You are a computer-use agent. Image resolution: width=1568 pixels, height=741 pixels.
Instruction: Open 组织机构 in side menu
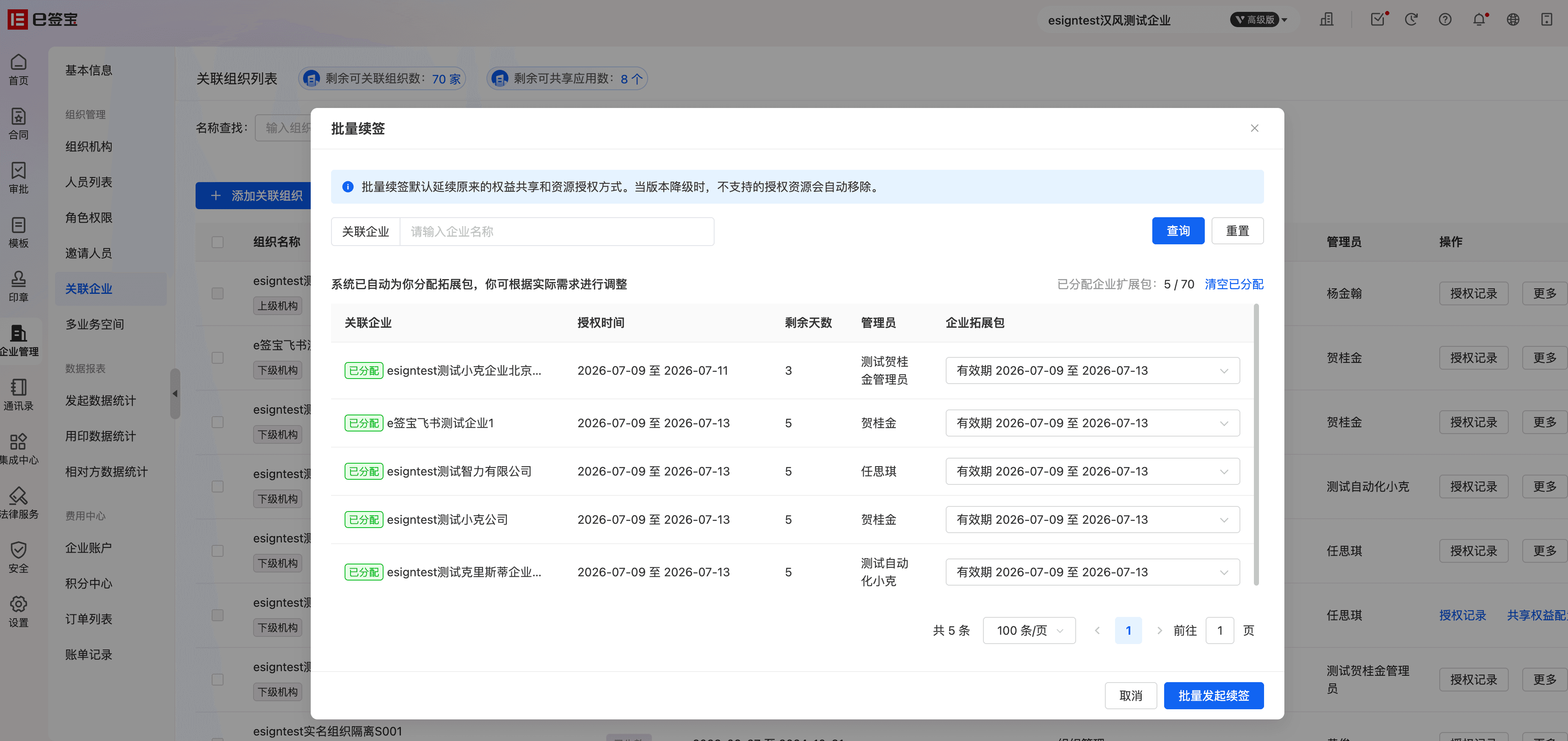click(x=89, y=146)
